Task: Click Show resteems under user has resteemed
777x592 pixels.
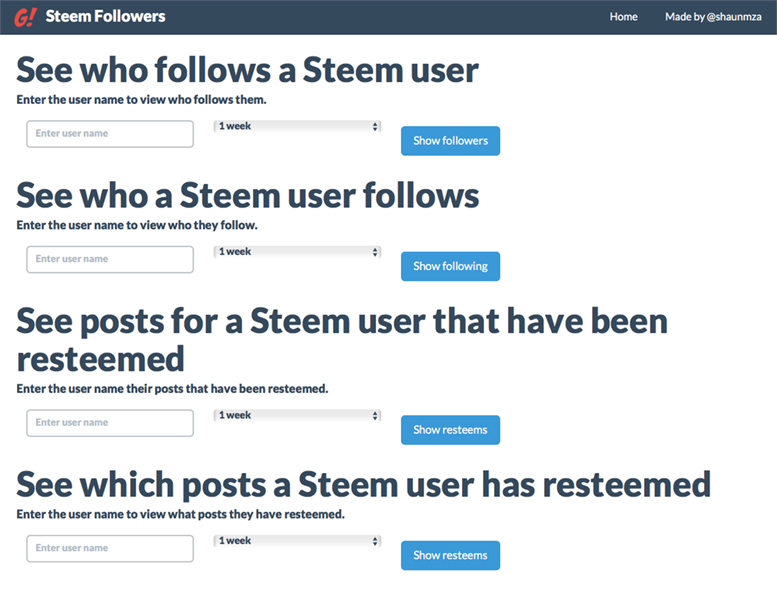Action: click(x=450, y=555)
